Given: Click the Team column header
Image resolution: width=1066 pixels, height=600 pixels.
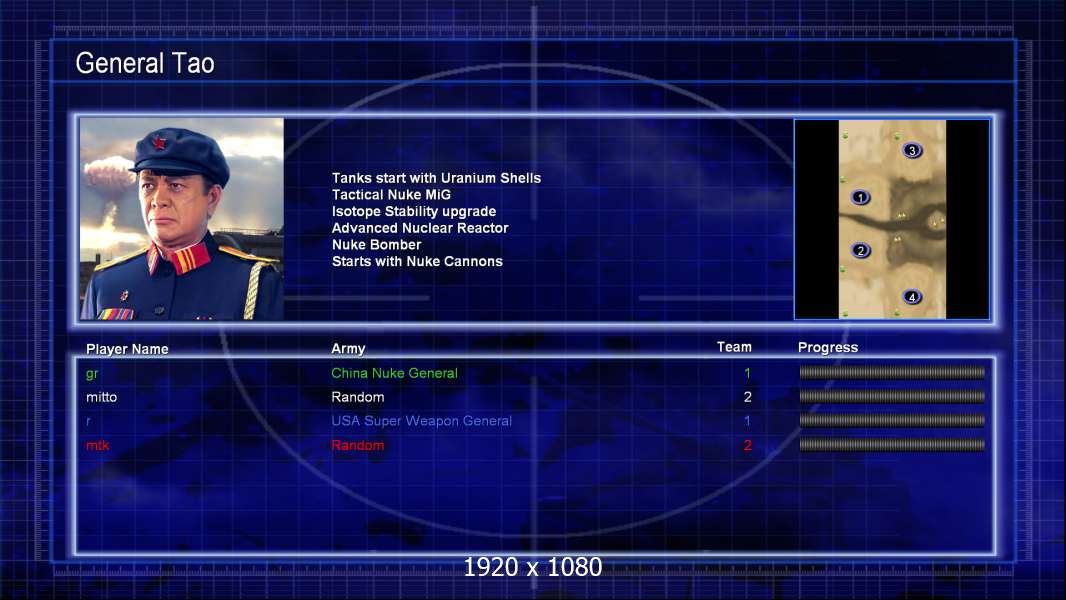Looking at the screenshot, I should (x=734, y=347).
